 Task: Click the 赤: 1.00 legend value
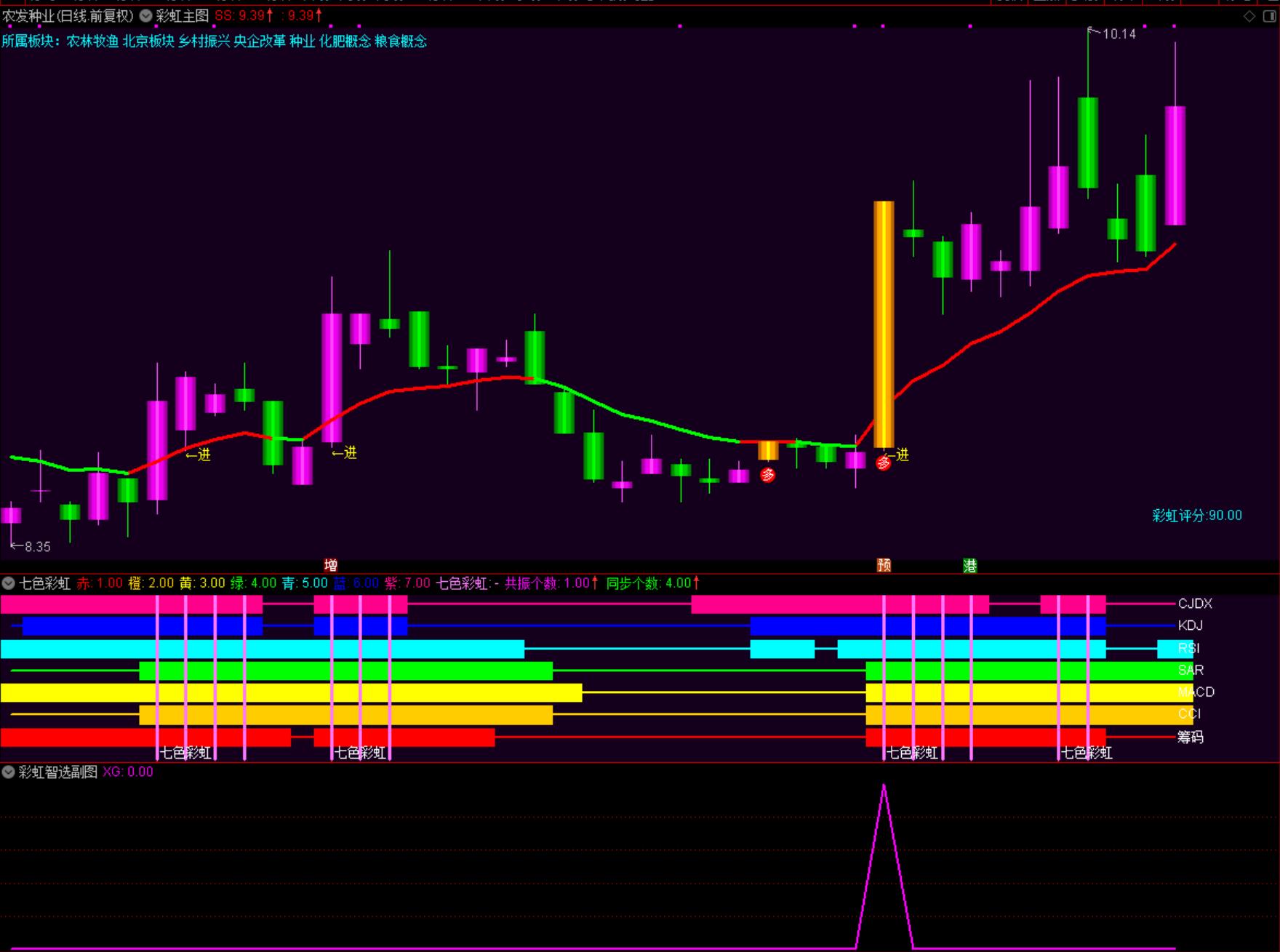(x=100, y=583)
